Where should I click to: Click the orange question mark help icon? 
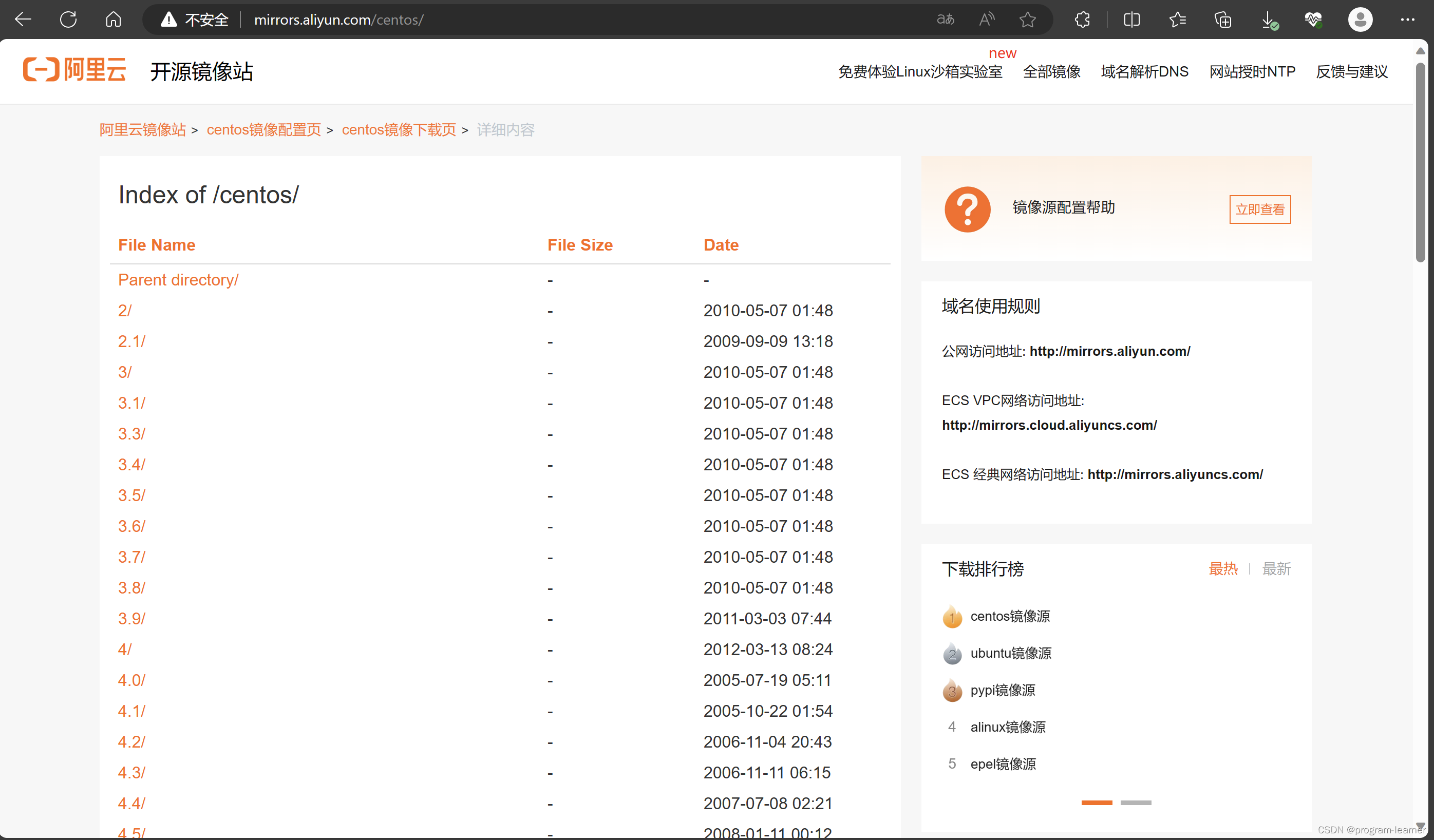click(x=967, y=209)
